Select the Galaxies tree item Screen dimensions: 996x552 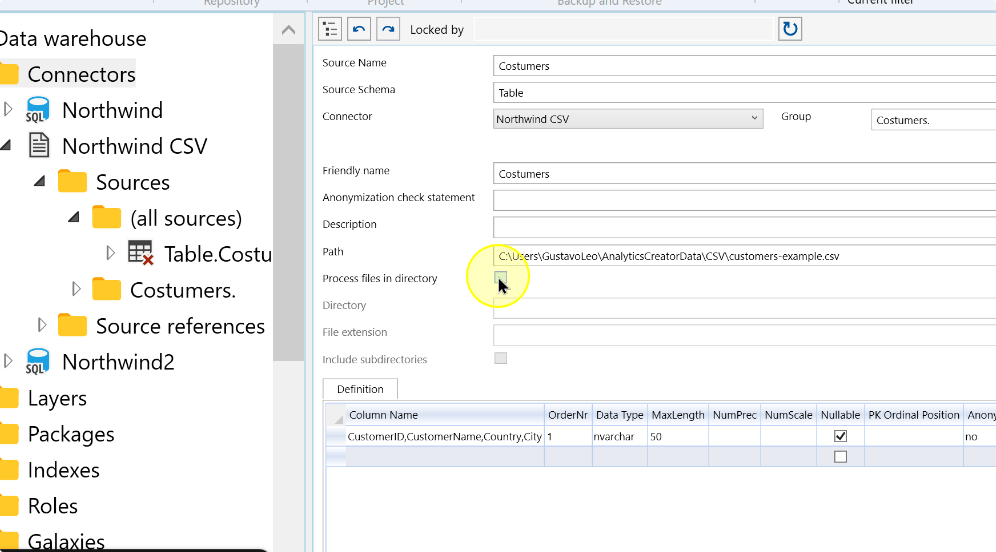point(66,541)
